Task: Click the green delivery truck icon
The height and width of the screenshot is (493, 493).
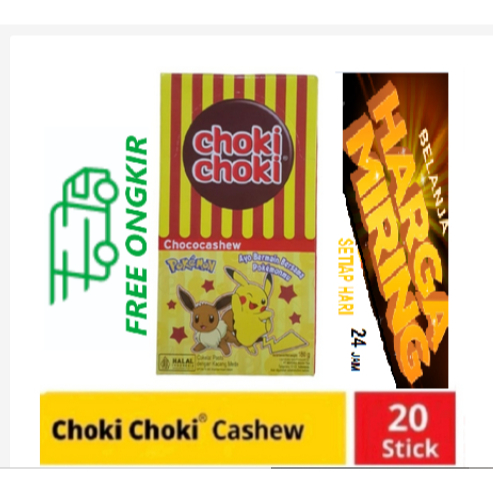Action: [84, 235]
